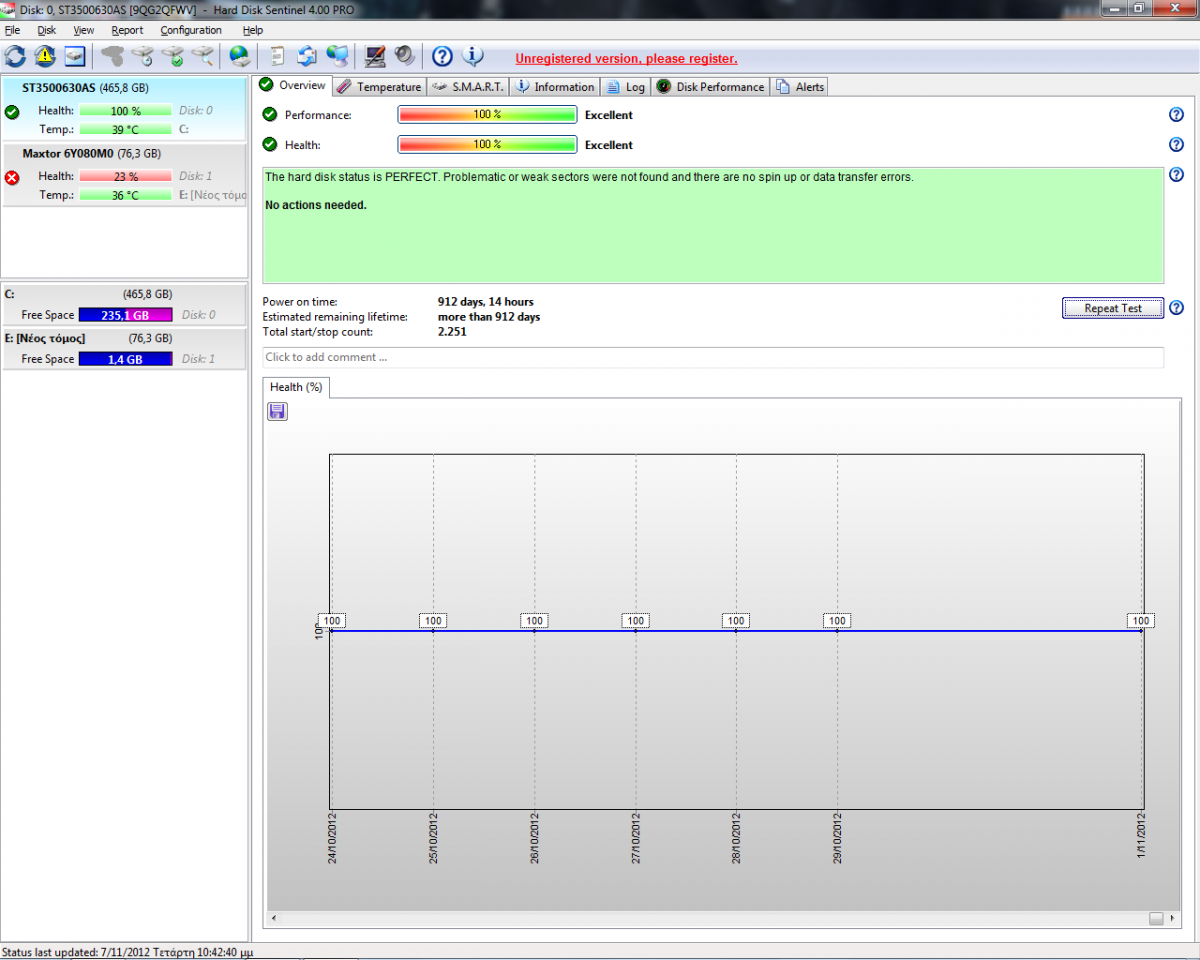Select the Health (%) chart tab
This screenshot has width=1200, height=960.
[x=296, y=387]
